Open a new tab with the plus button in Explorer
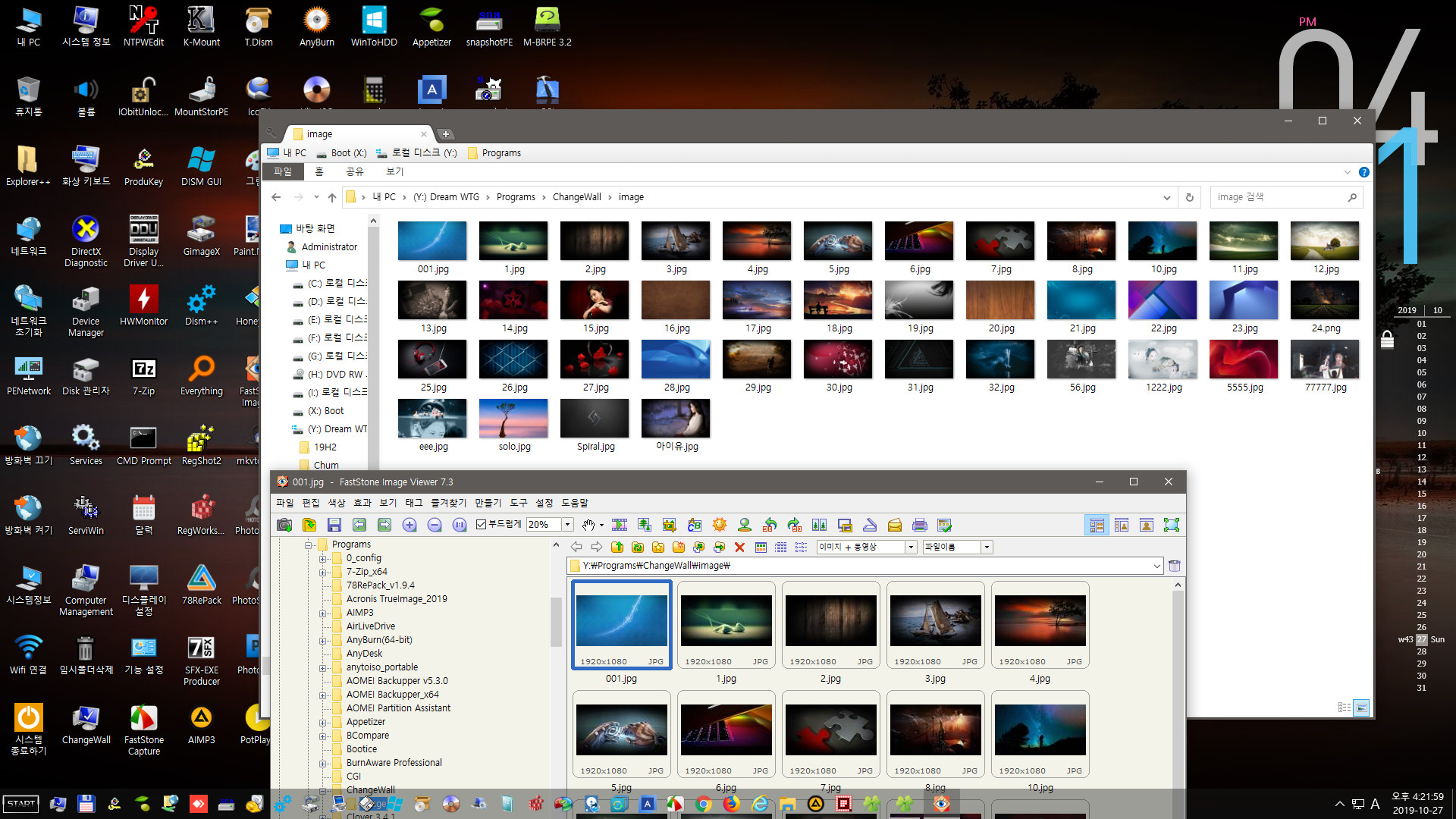Image resolution: width=1456 pixels, height=819 pixels. (x=446, y=134)
